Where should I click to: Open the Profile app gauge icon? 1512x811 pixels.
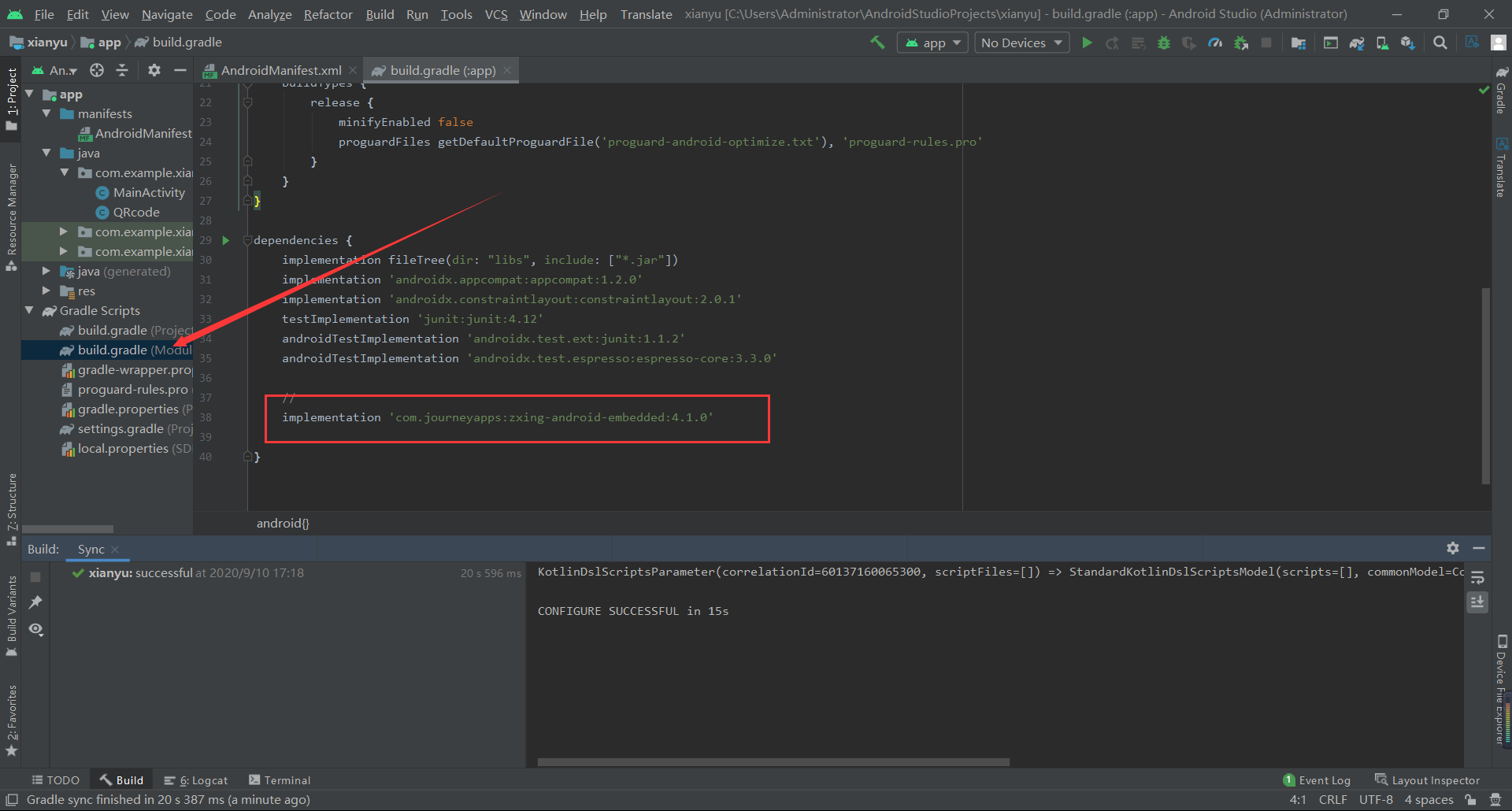(x=1215, y=43)
